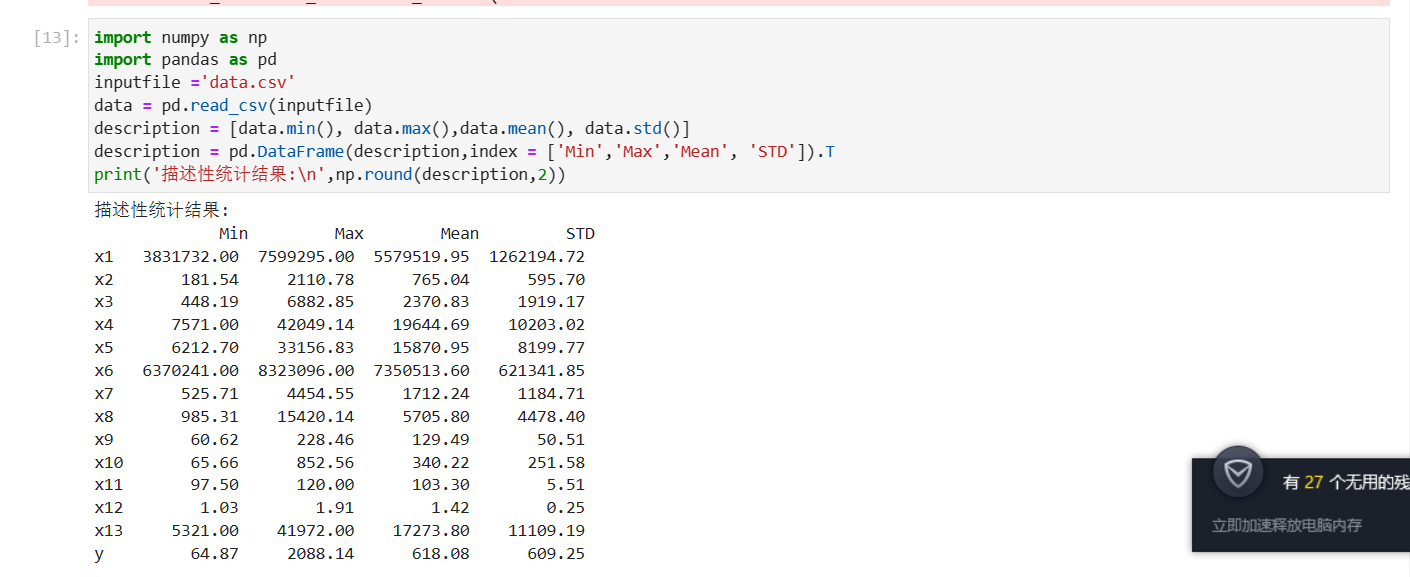
Task: Click the 'x3' row label
Action: [x=104, y=302]
